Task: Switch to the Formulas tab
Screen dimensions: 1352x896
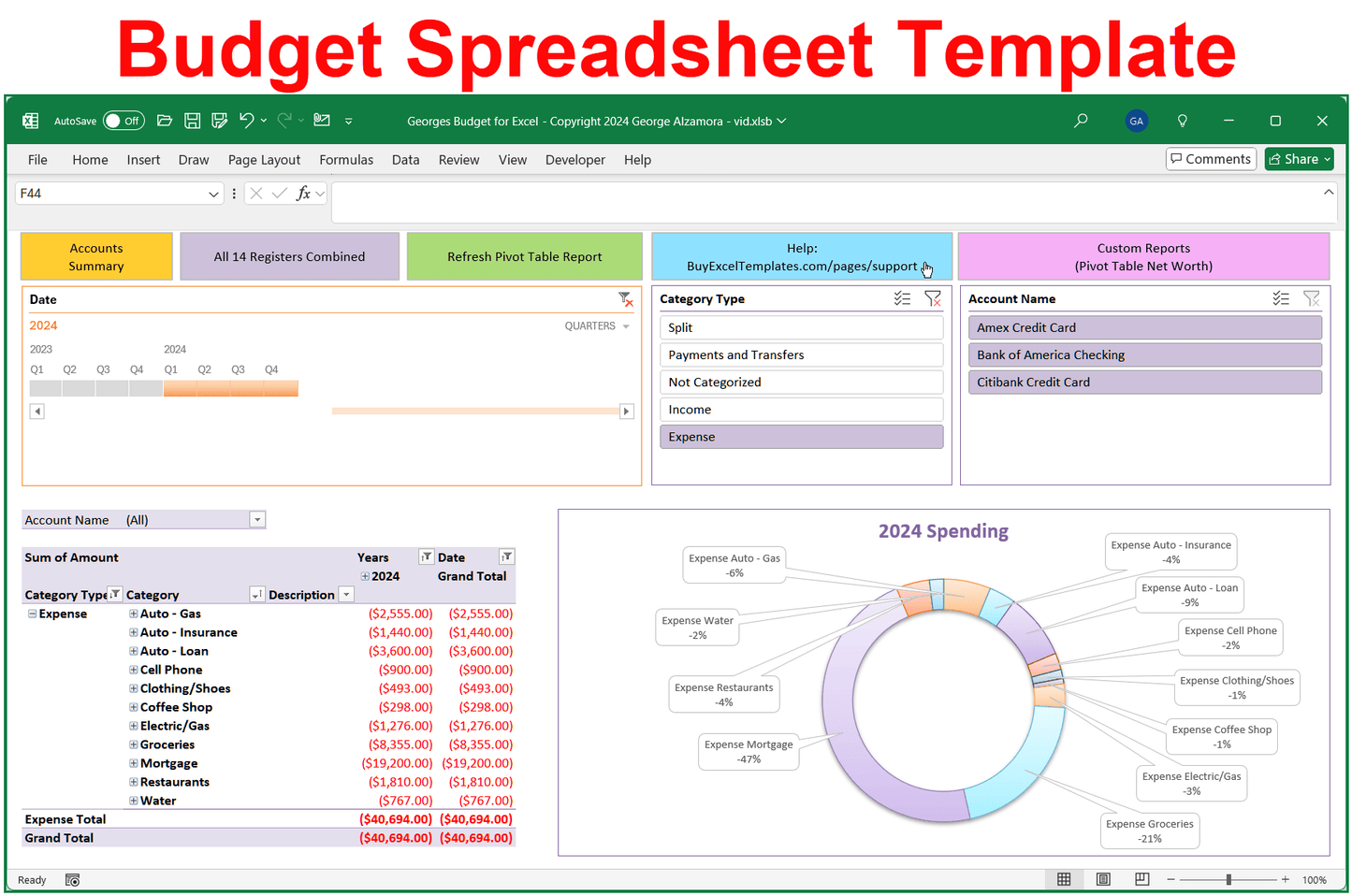Action: [346, 160]
